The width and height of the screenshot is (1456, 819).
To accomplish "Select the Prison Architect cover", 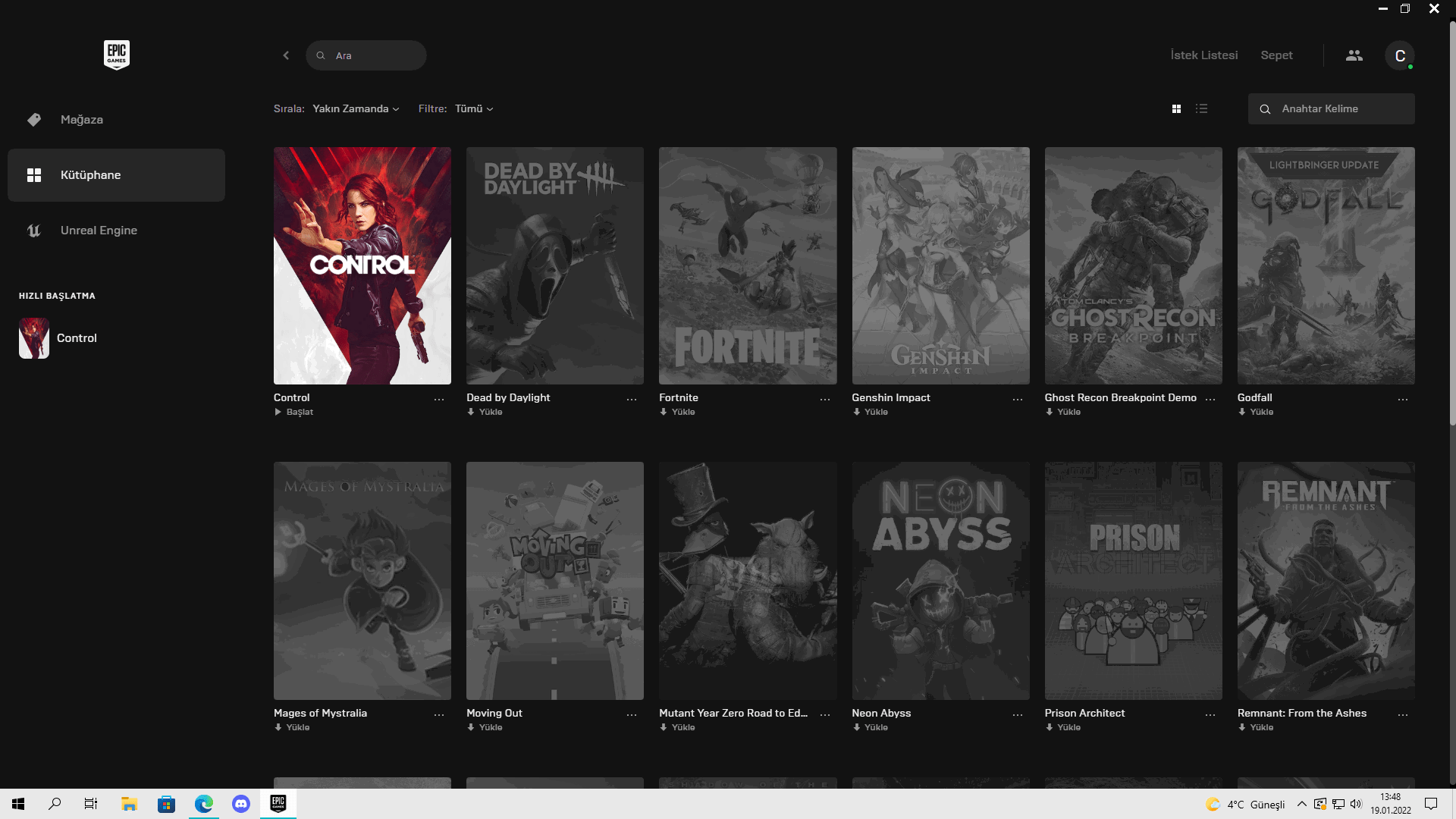I will click(x=1134, y=581).
